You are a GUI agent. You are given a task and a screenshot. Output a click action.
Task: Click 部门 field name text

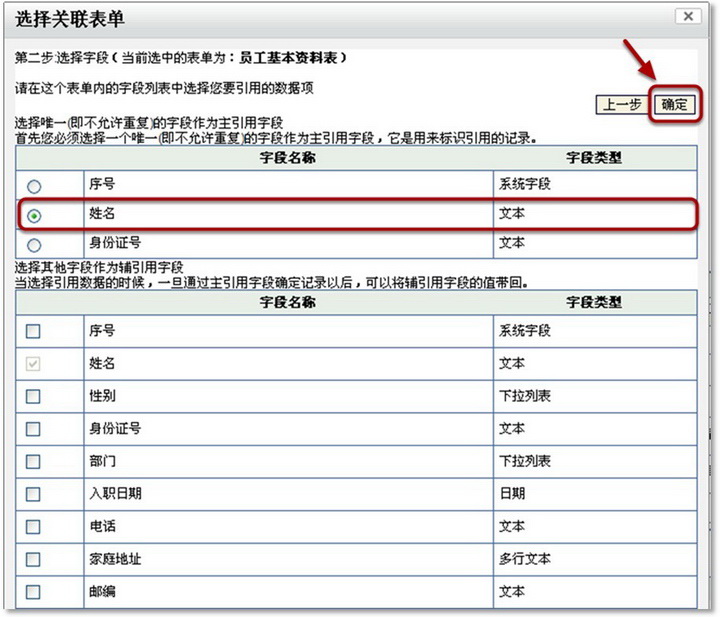coord(102,461)
